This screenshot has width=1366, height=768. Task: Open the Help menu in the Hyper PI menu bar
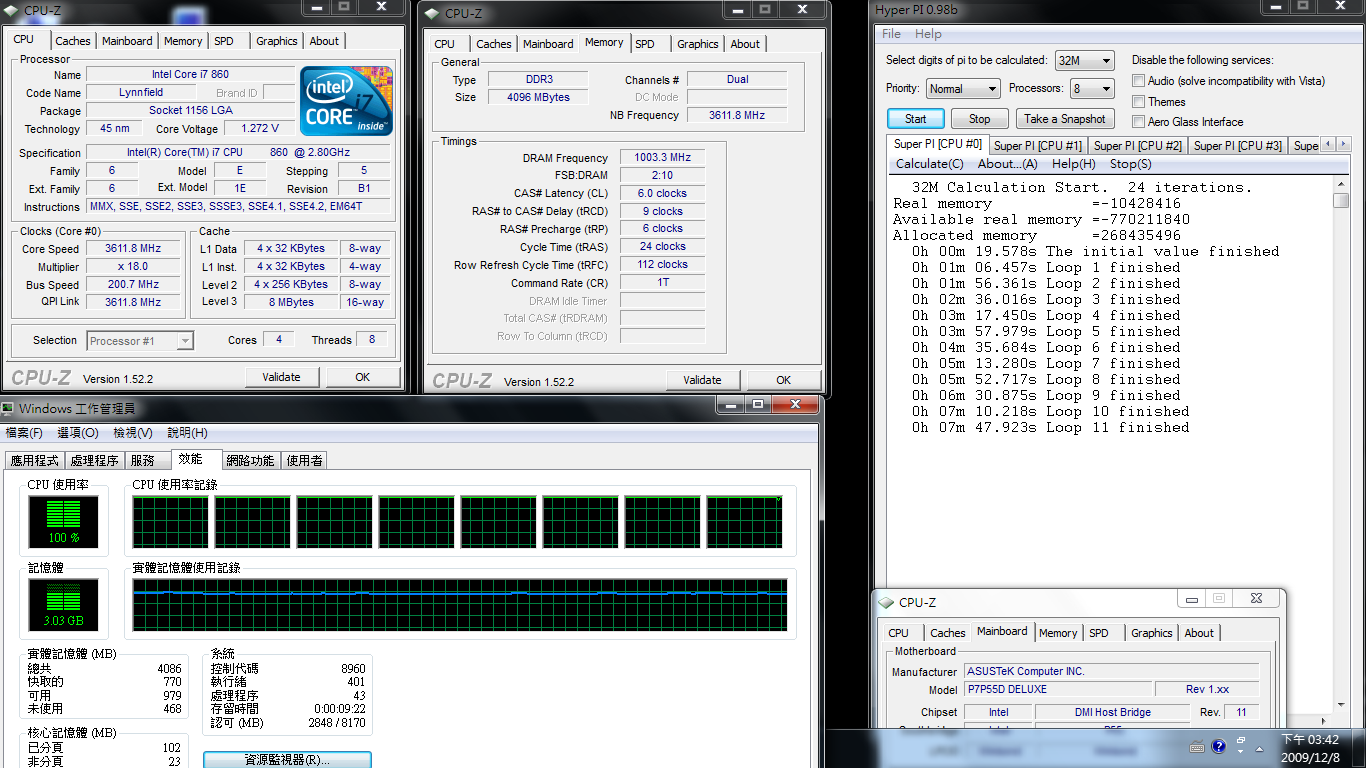pyautogui.click(x=928, y=34)
